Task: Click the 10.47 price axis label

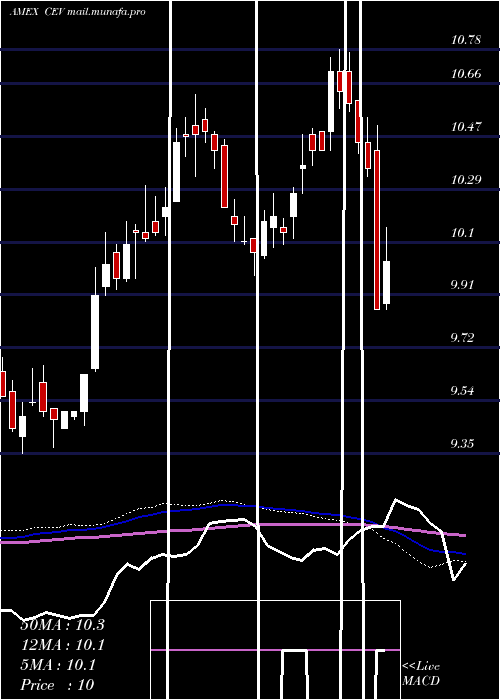Action: [x=466, y=127]
